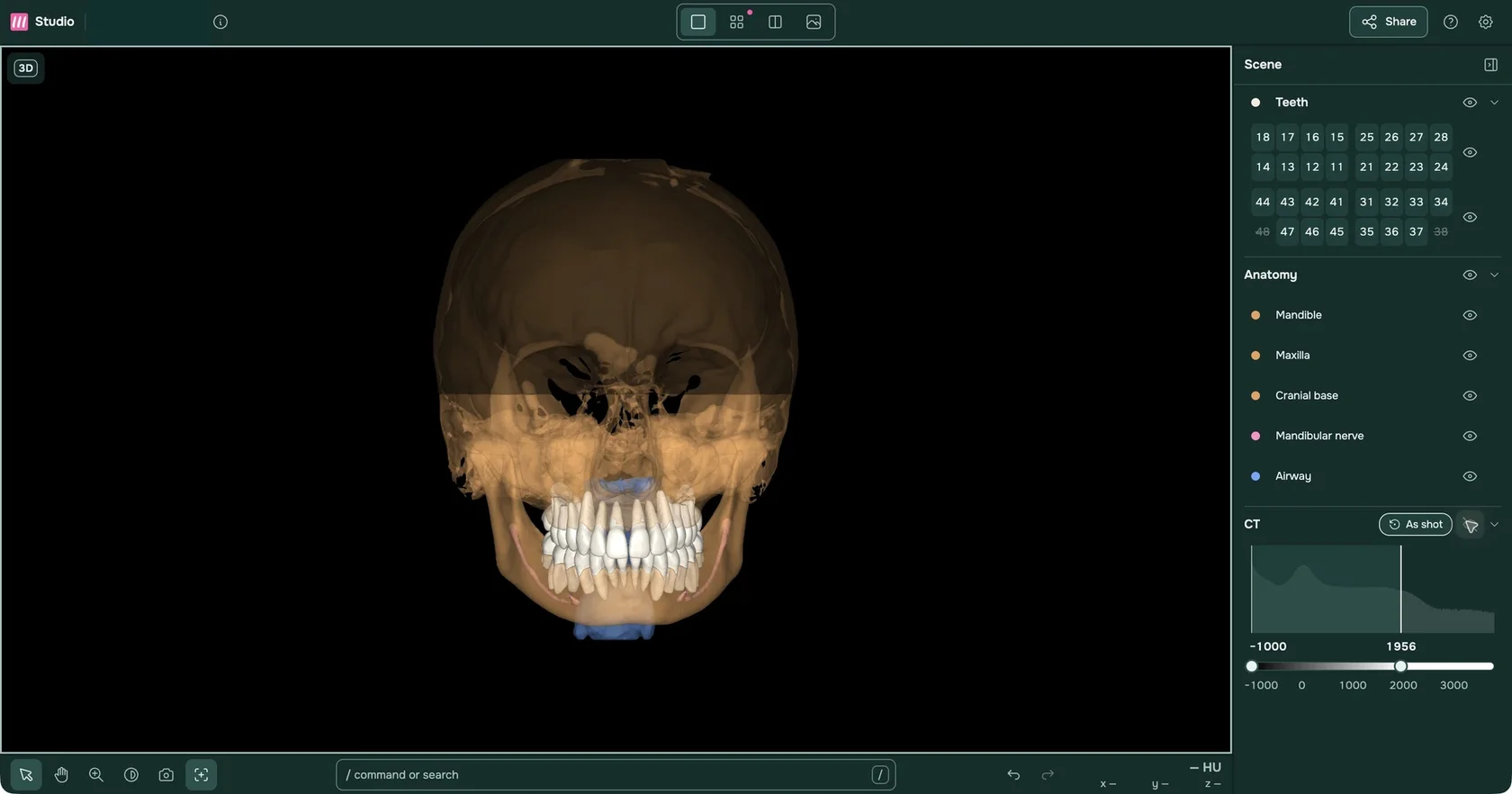Take a snapshot with camera tool
This screenshot has width=1512, height=794.
pyautogui.click(x=166, y=774)
